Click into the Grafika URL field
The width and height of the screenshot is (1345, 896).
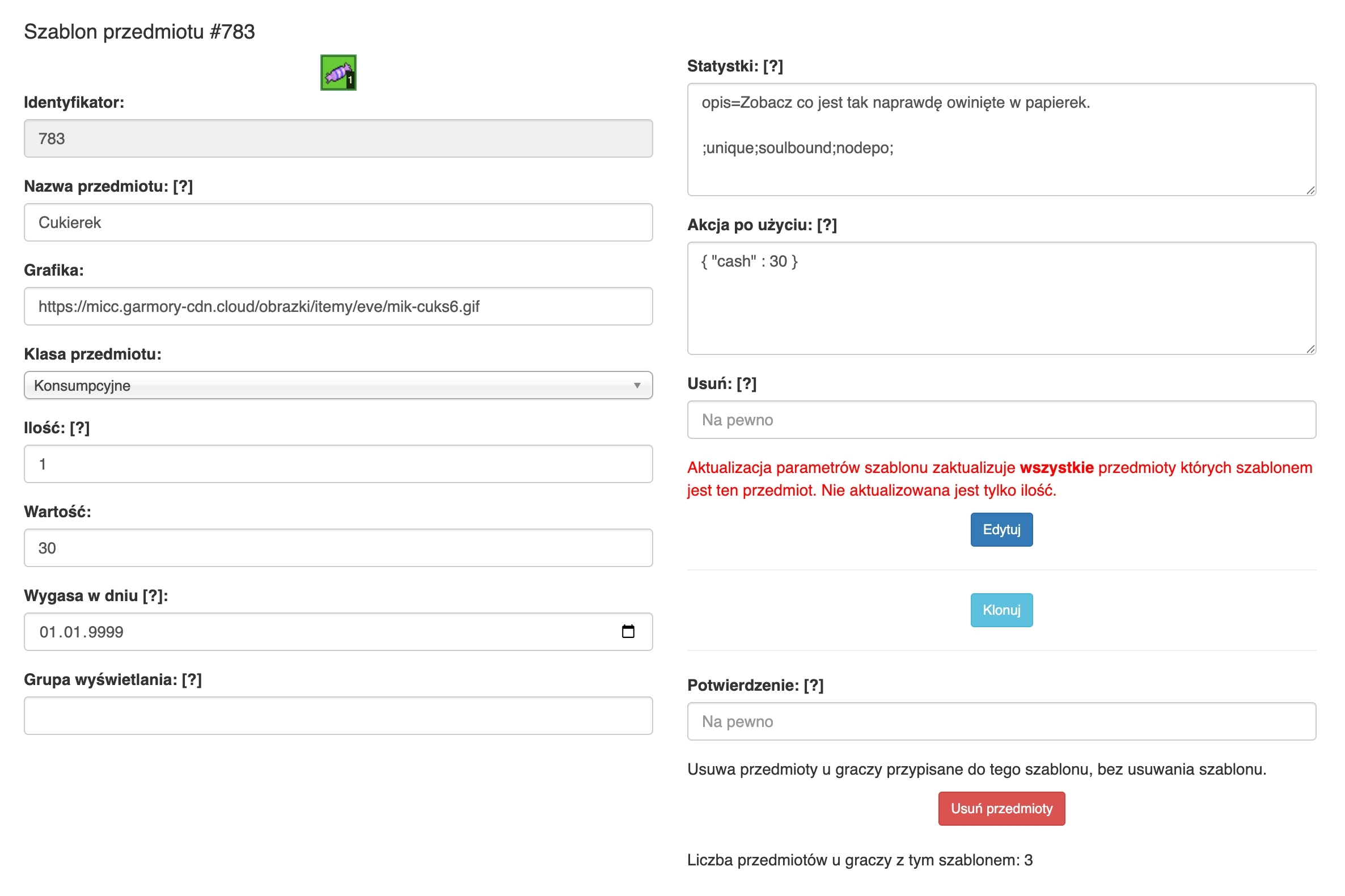pyautogui.click(x=339, y=306)
